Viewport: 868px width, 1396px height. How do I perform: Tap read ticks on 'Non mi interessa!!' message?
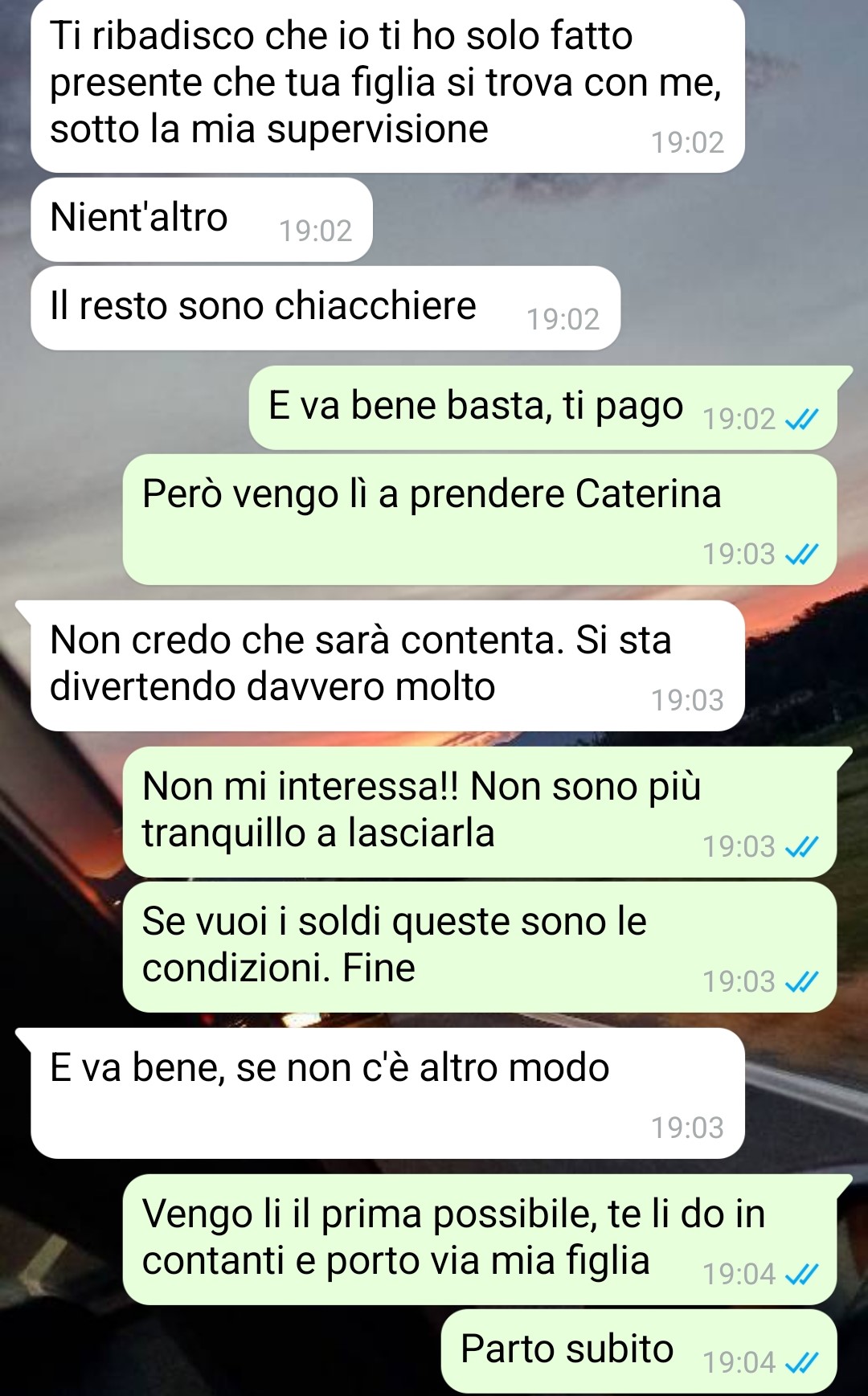pyautogui.click(x=801, y=846)
